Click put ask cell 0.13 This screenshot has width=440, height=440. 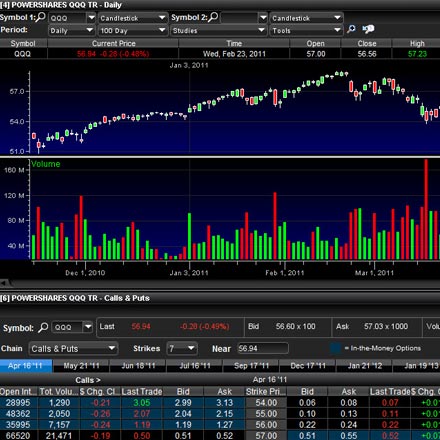coord(348,414)
